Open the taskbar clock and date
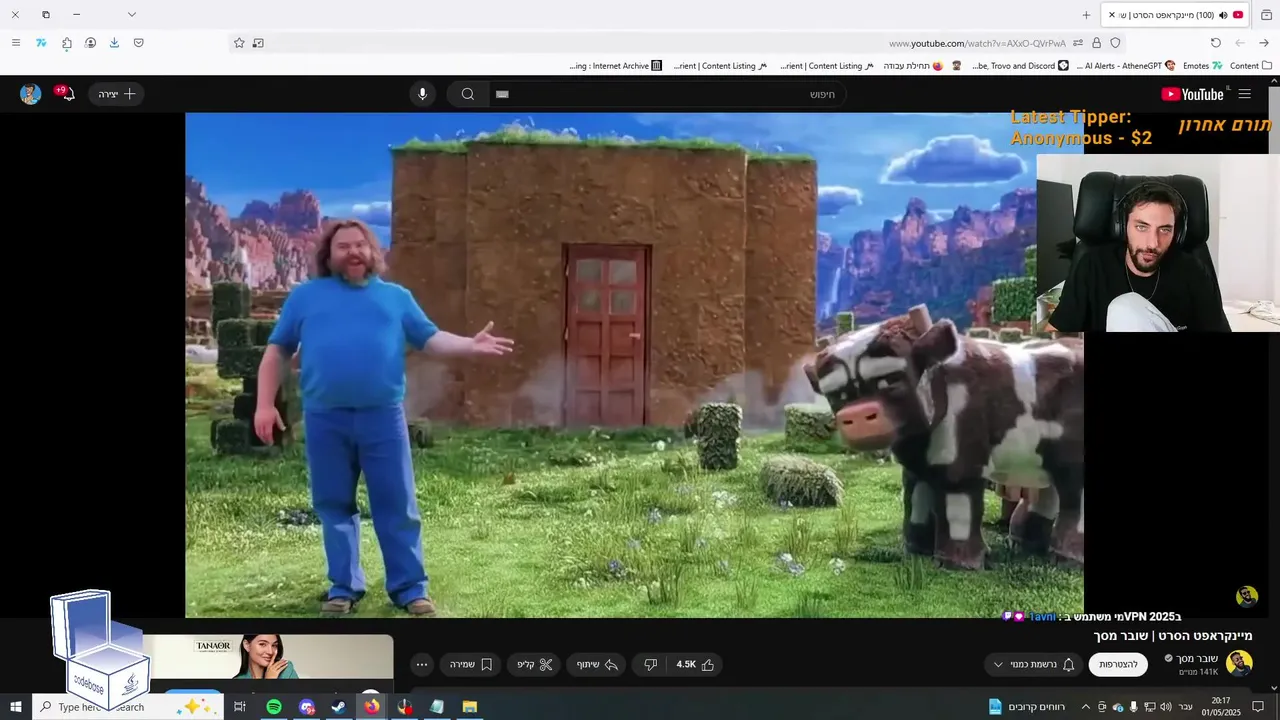This screenshot has width=1280, height=720. [x=1221, y=707]
